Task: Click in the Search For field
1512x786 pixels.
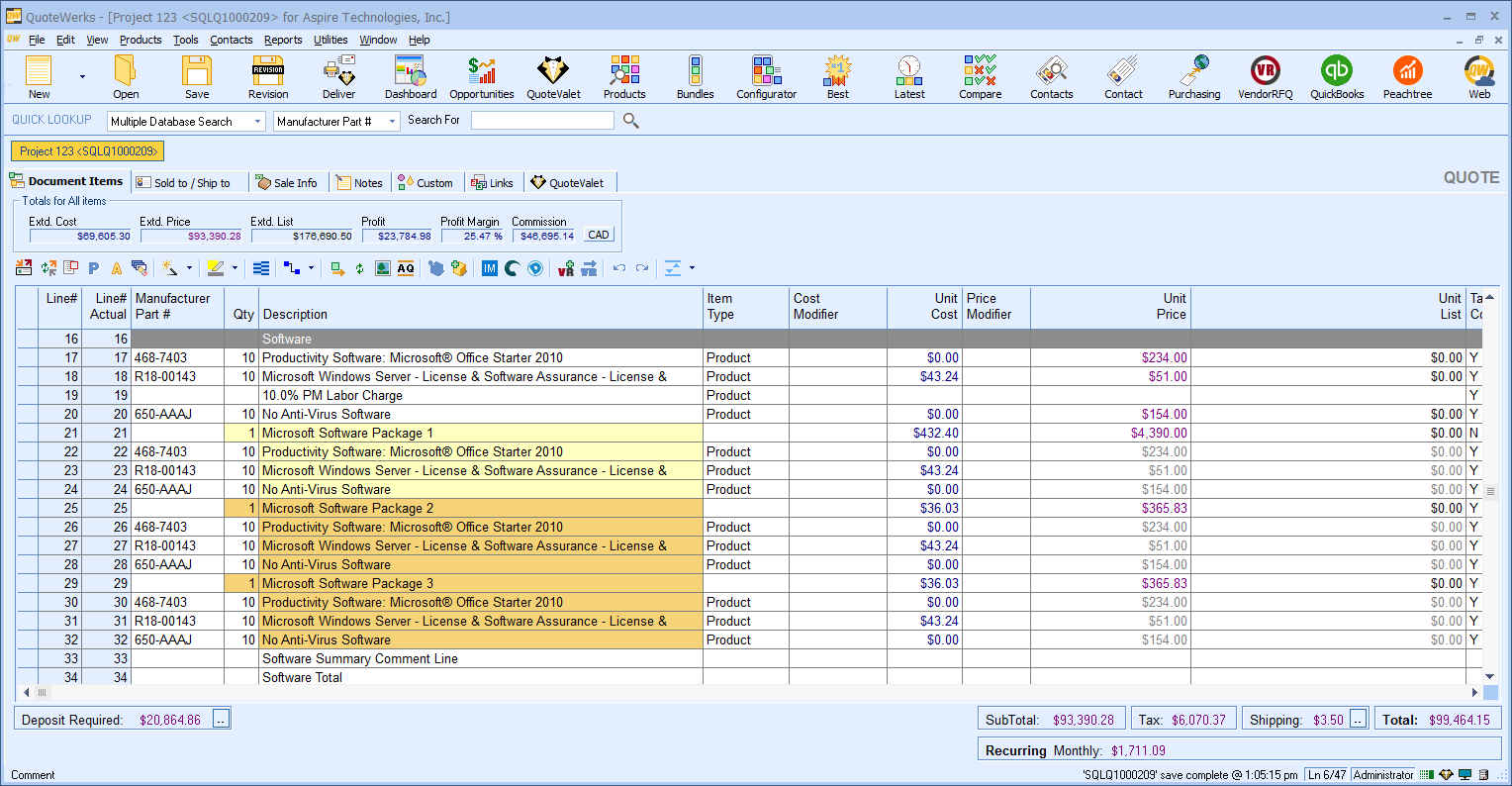Action: (x=542, y=121)
